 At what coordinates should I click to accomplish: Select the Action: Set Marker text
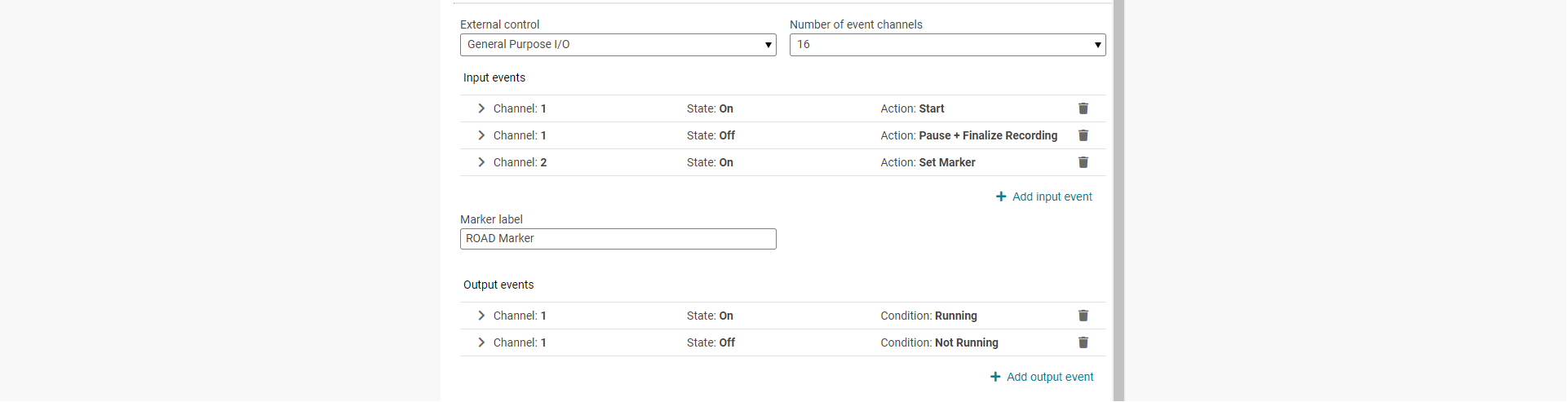tap(928, 162)
